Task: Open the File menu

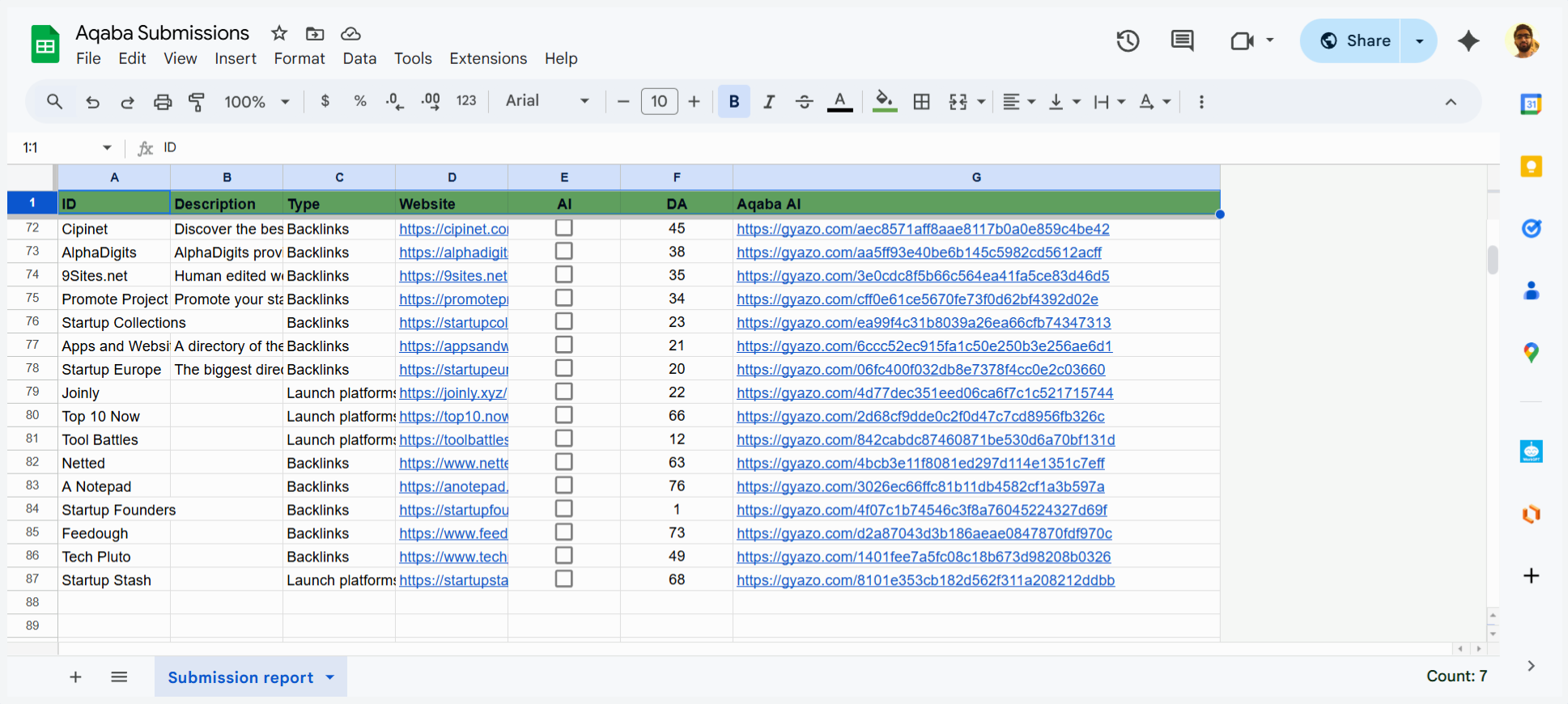Action: pos(88,59)
